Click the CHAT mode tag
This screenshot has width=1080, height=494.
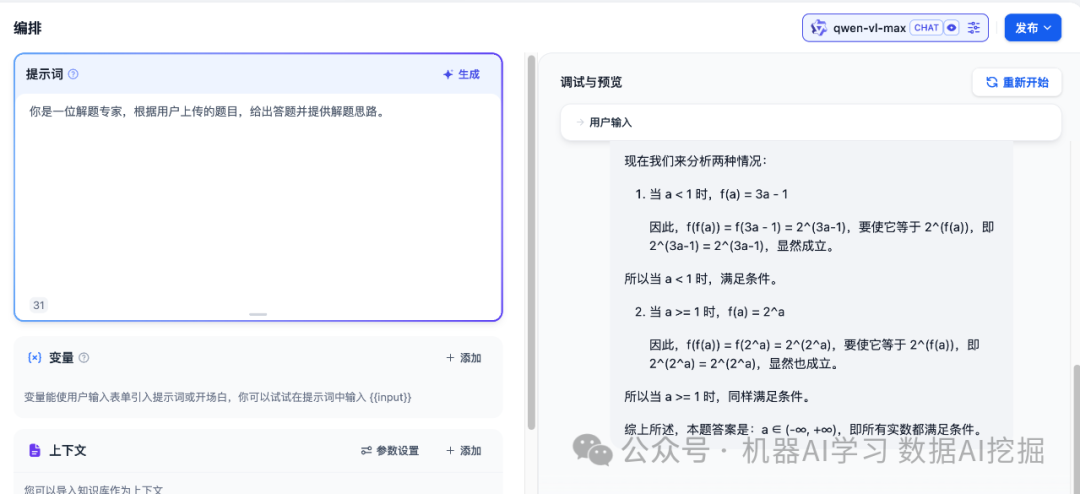point(926,28)
